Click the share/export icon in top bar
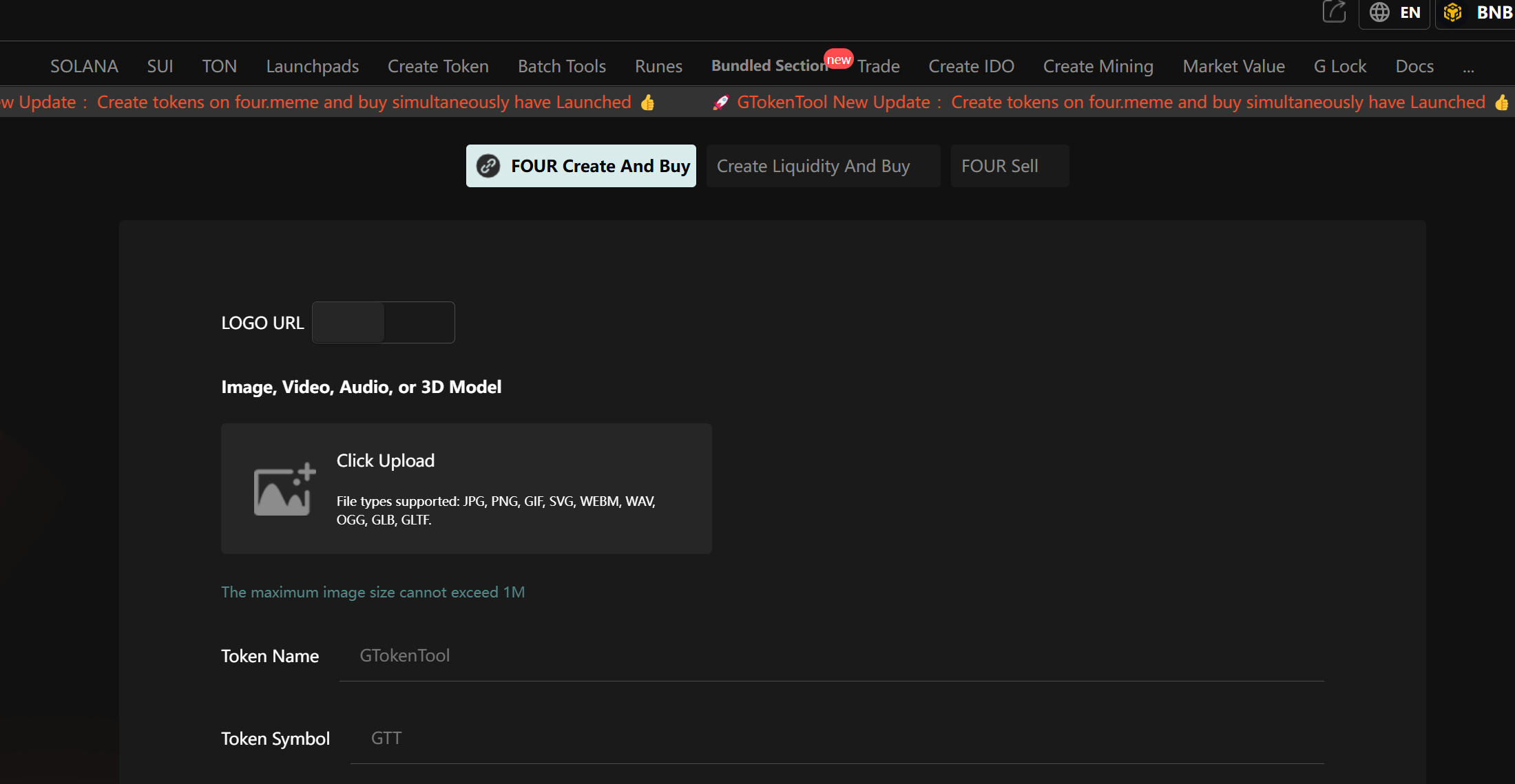 click(1334, 12)
